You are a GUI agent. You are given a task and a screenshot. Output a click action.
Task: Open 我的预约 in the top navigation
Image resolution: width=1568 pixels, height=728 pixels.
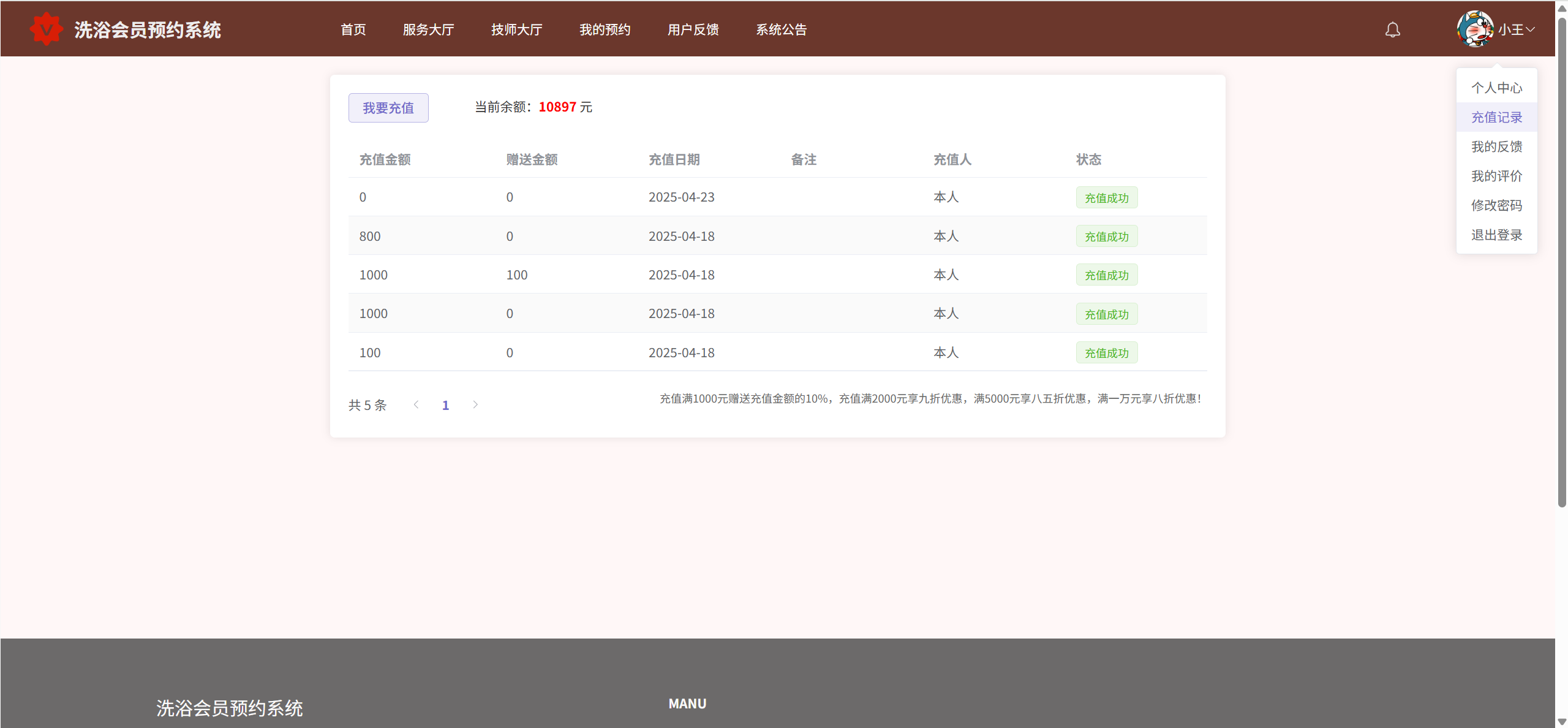605,29
